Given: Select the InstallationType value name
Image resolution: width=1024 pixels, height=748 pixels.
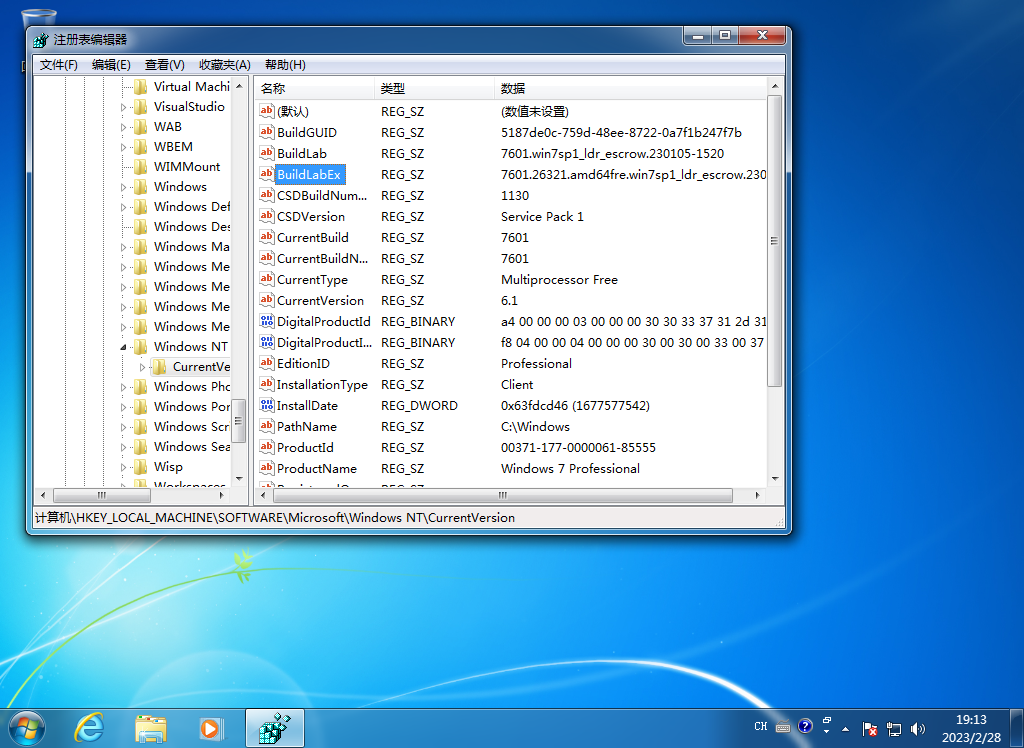Looking at the screenshot, I should click(x=322, y=384).
